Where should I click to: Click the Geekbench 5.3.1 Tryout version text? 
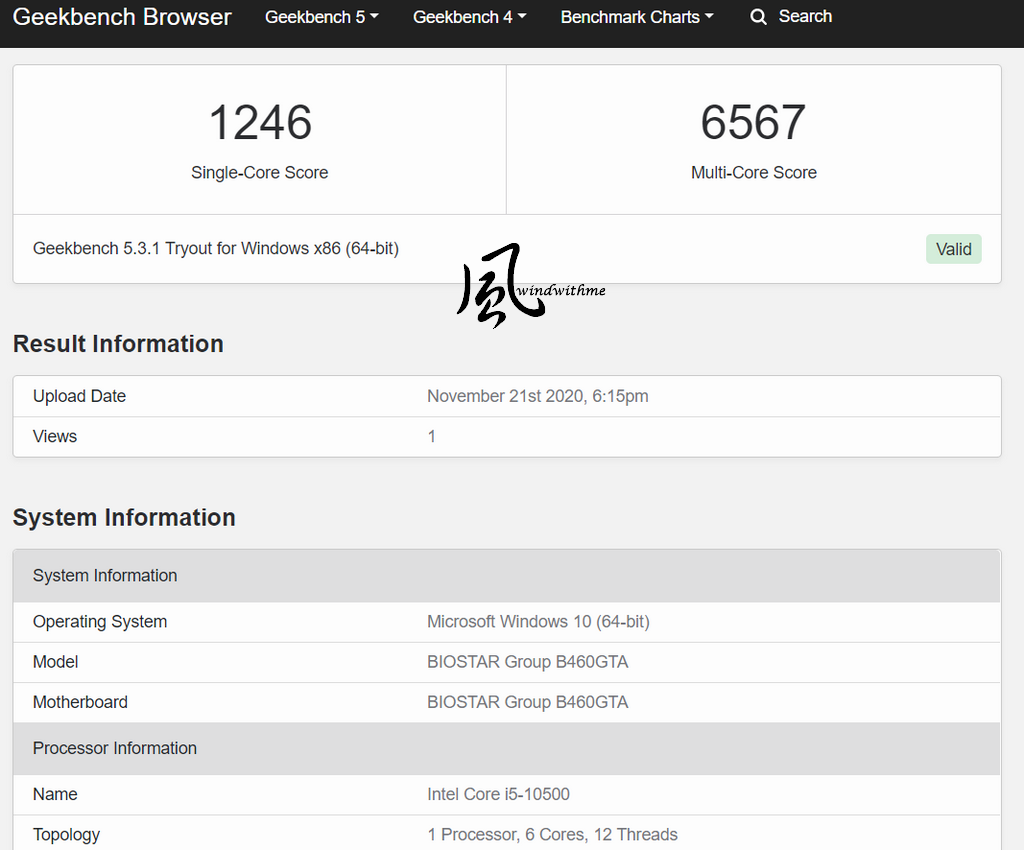coord(216,249)
